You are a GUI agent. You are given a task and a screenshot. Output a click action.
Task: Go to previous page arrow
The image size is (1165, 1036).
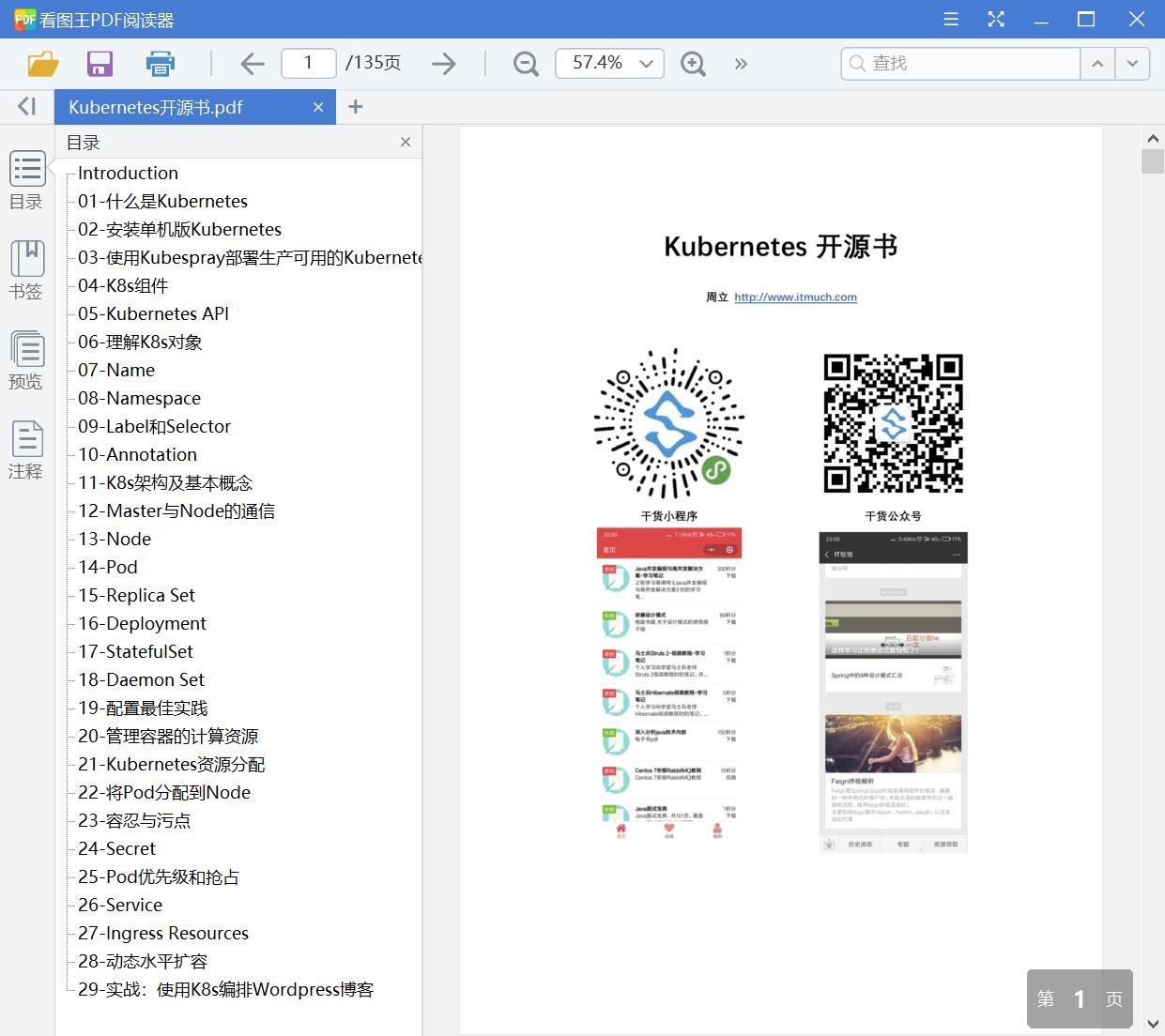click(x=253, y=64)
